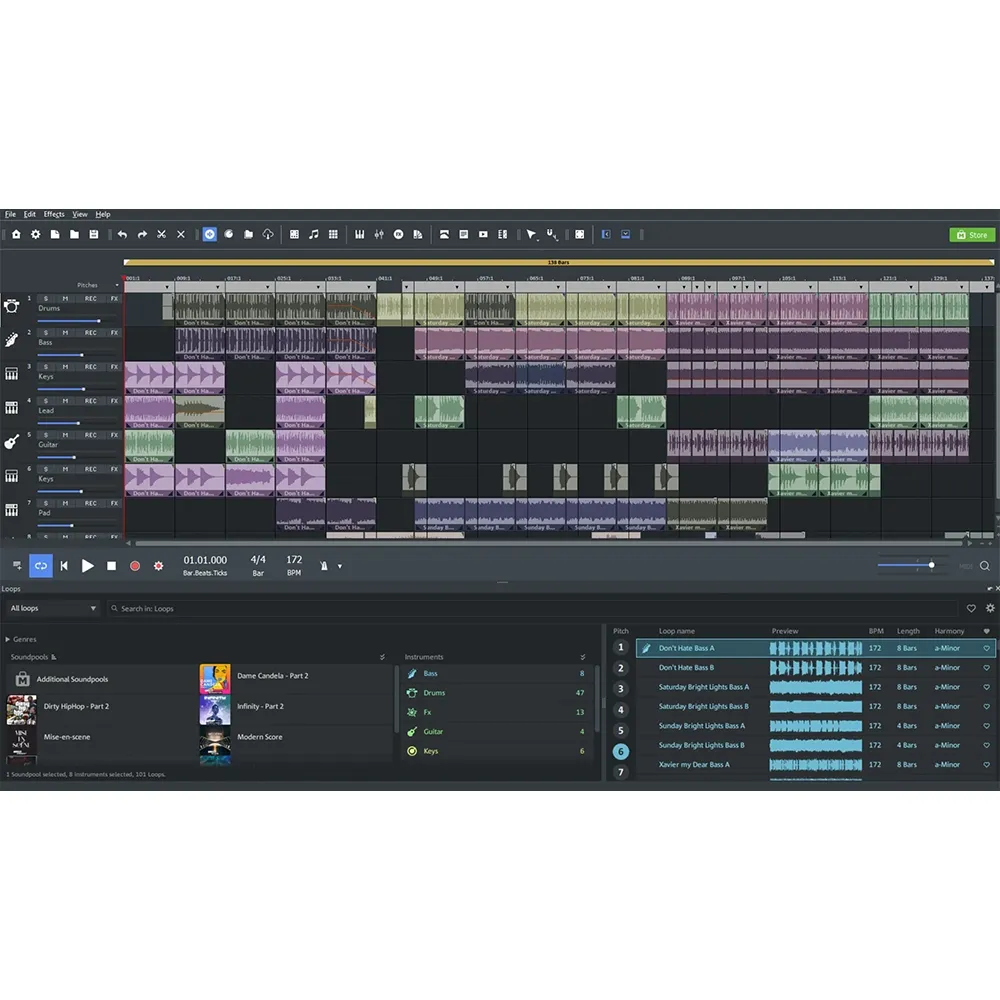Open the mixer faders icon

379,235
